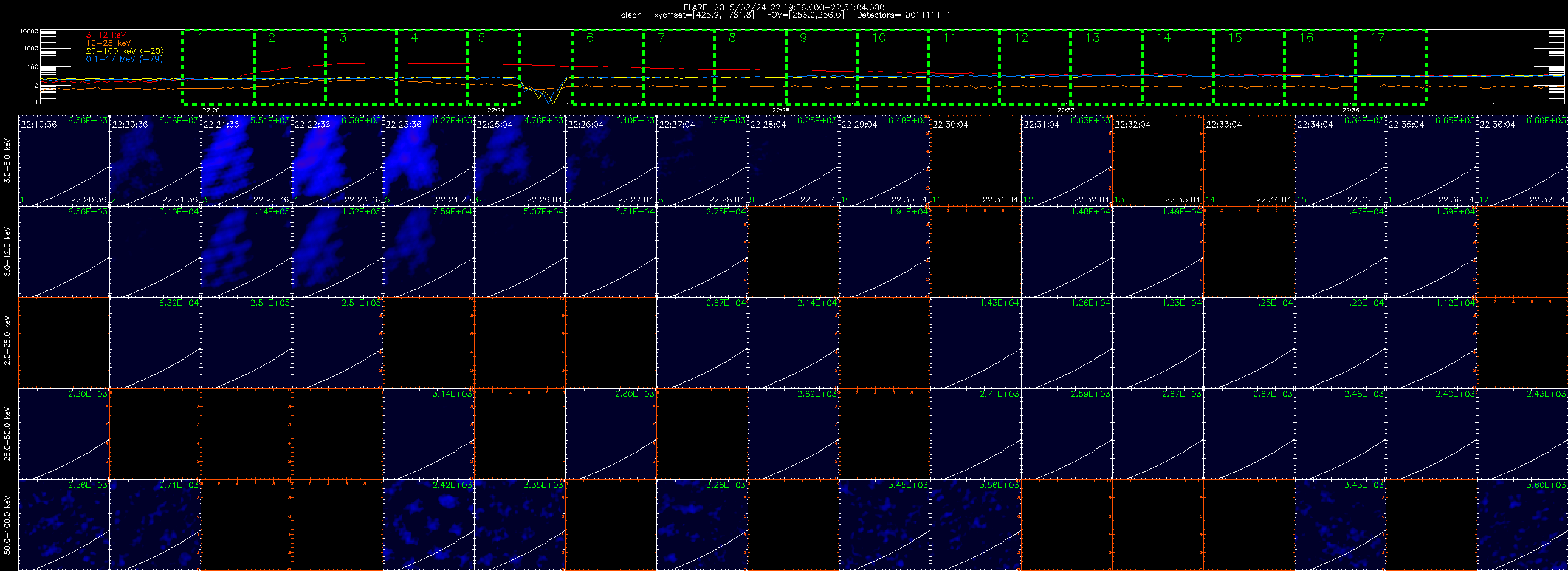The image size is (1568, 571).
Task: Click the 22:32 tick label on time axis
Action: [1066, 110]
